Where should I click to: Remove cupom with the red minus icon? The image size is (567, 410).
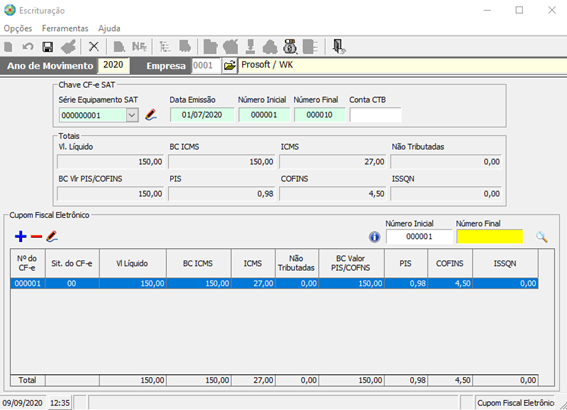coord(36,237)
